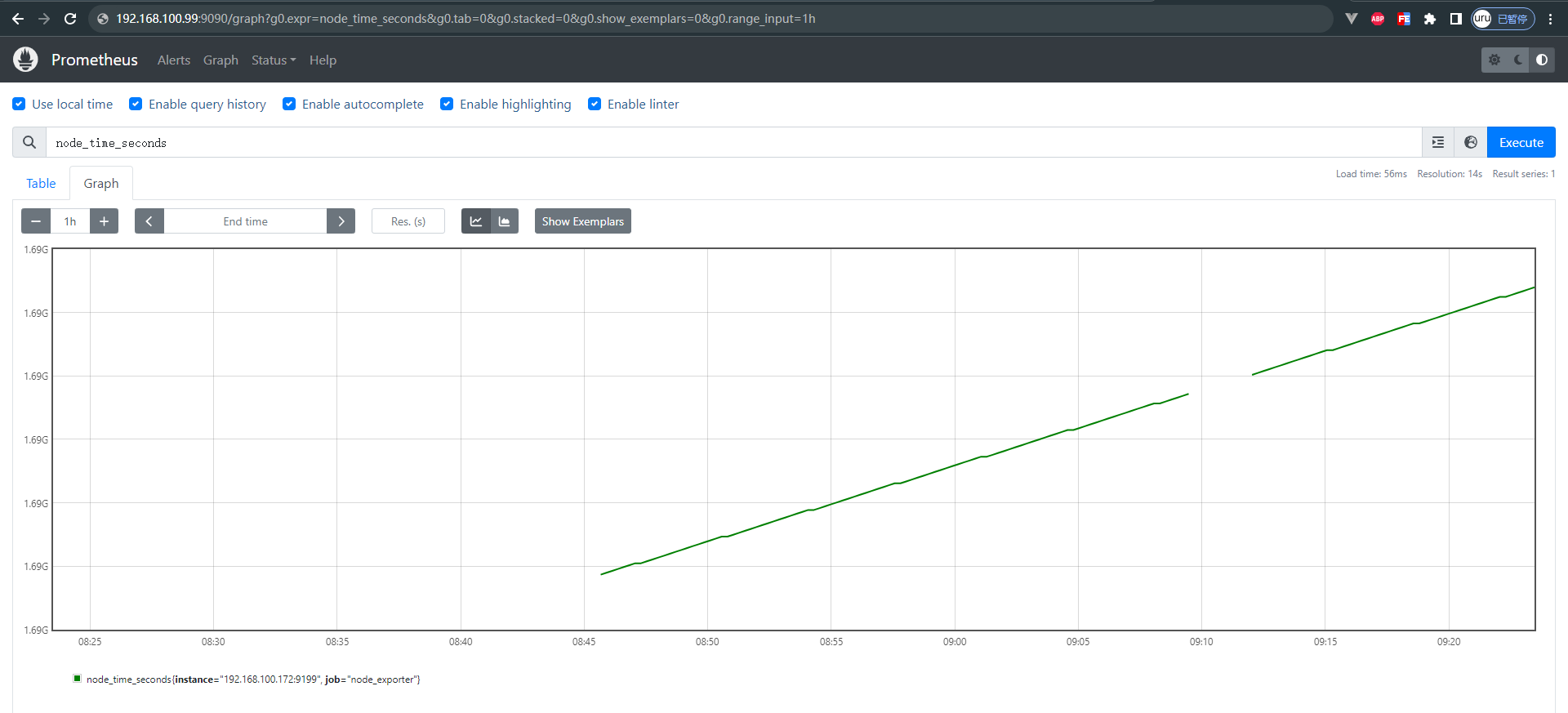Click the Execute button
This screenshot has height=713, width=1568.
click(x=1521, y=142)
